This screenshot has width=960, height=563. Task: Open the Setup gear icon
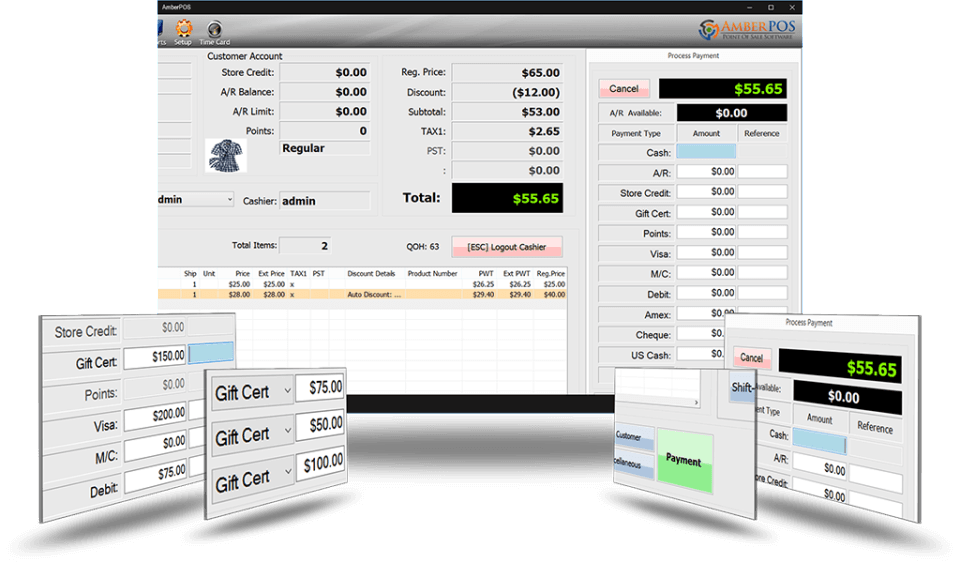[x=183, y=32]
